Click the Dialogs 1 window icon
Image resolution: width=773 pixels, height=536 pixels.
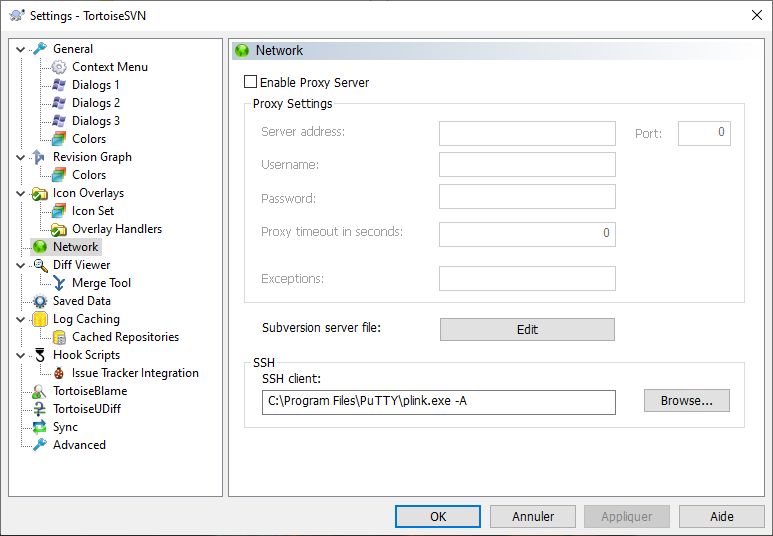59,85
